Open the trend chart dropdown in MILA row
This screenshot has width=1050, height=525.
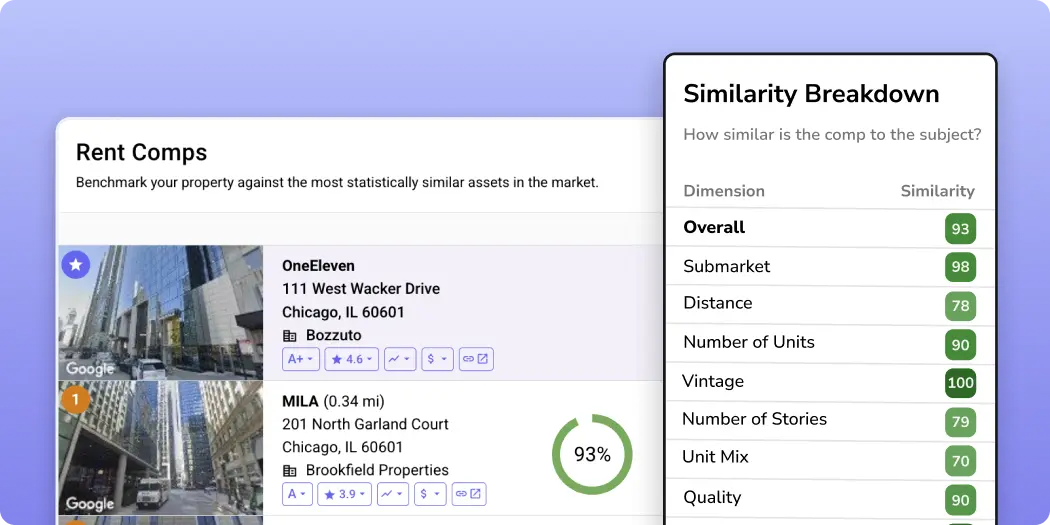[x=393, y=494]
